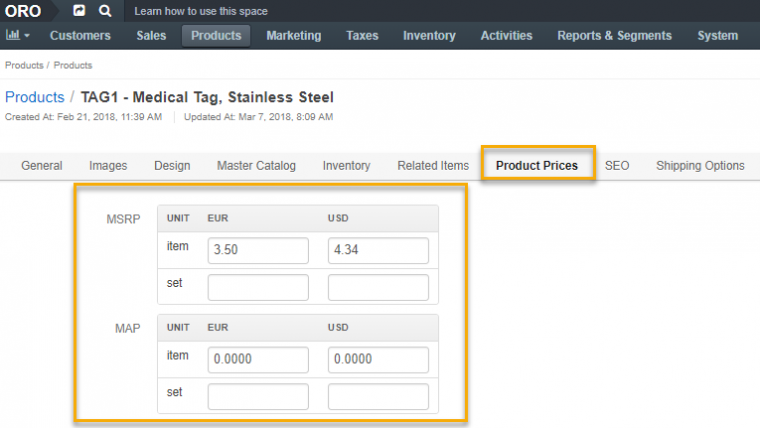Click the MSRP item USD price field

[x=378, y=250]
